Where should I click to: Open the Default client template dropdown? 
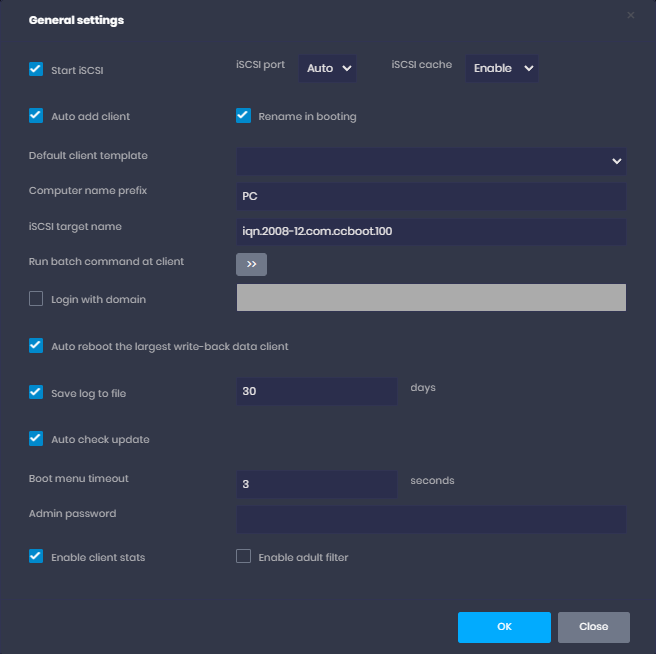point(431,161)
